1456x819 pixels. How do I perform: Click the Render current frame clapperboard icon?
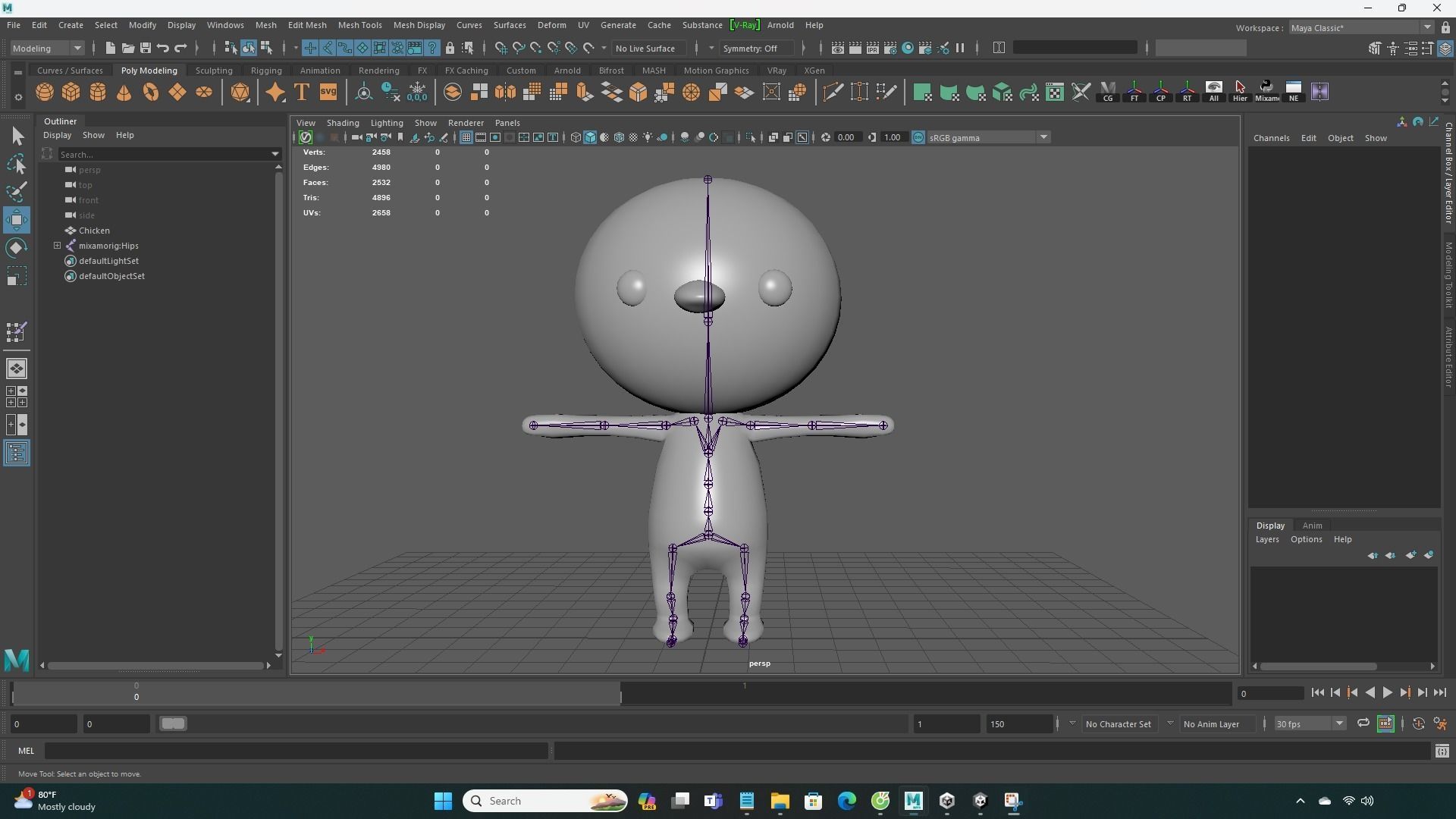[855, 48]
